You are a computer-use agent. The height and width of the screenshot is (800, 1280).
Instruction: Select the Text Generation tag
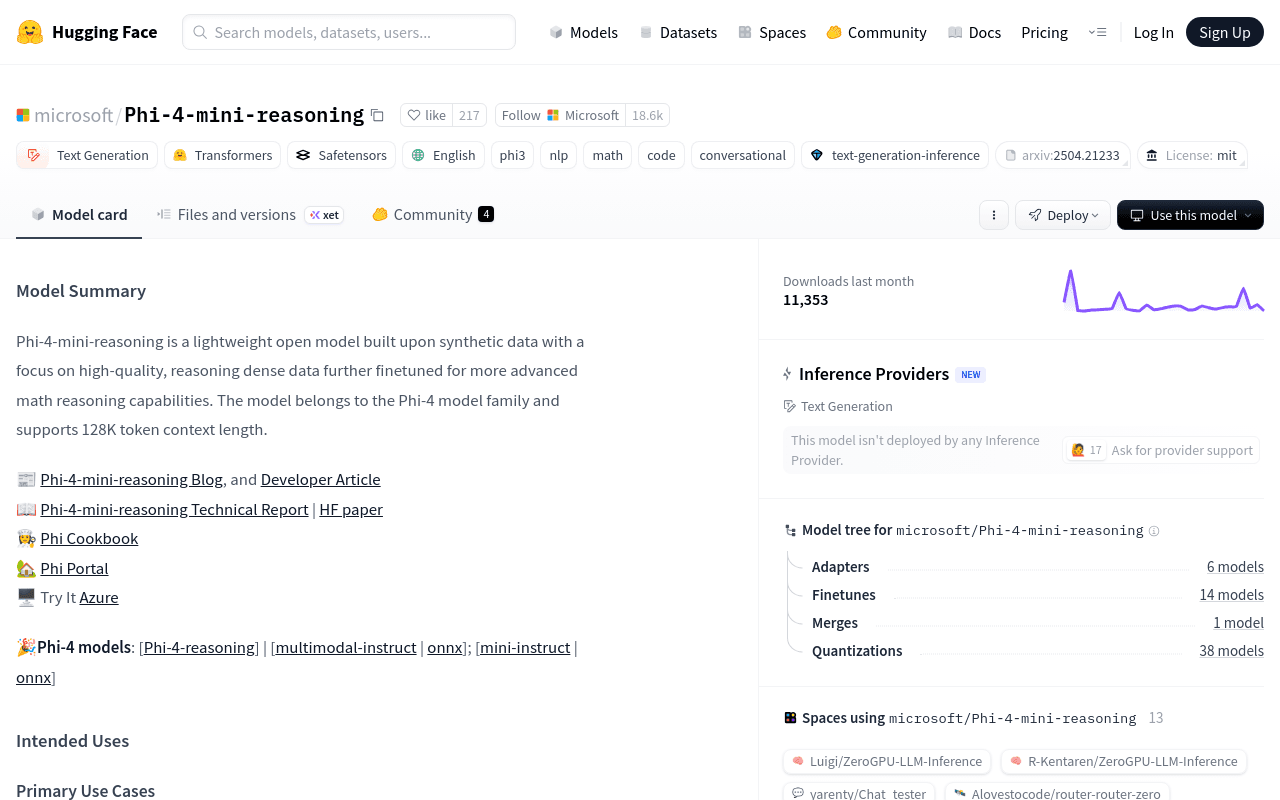tap(87, 155)
